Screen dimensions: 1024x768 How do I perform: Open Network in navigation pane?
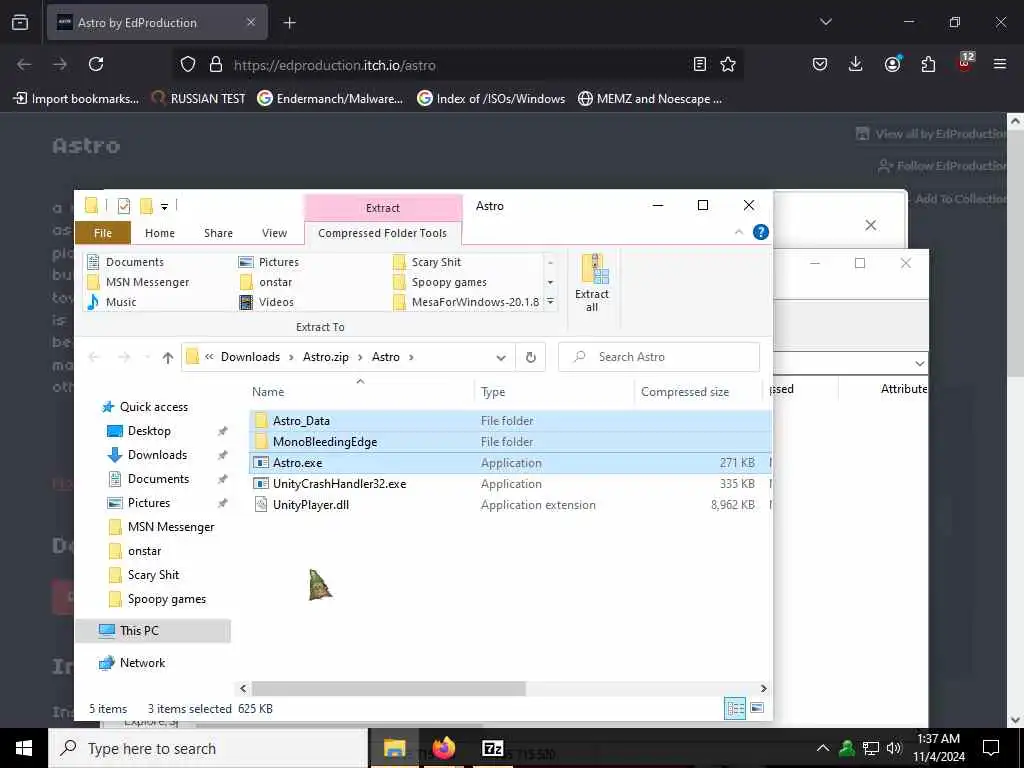tap(133, 663)
